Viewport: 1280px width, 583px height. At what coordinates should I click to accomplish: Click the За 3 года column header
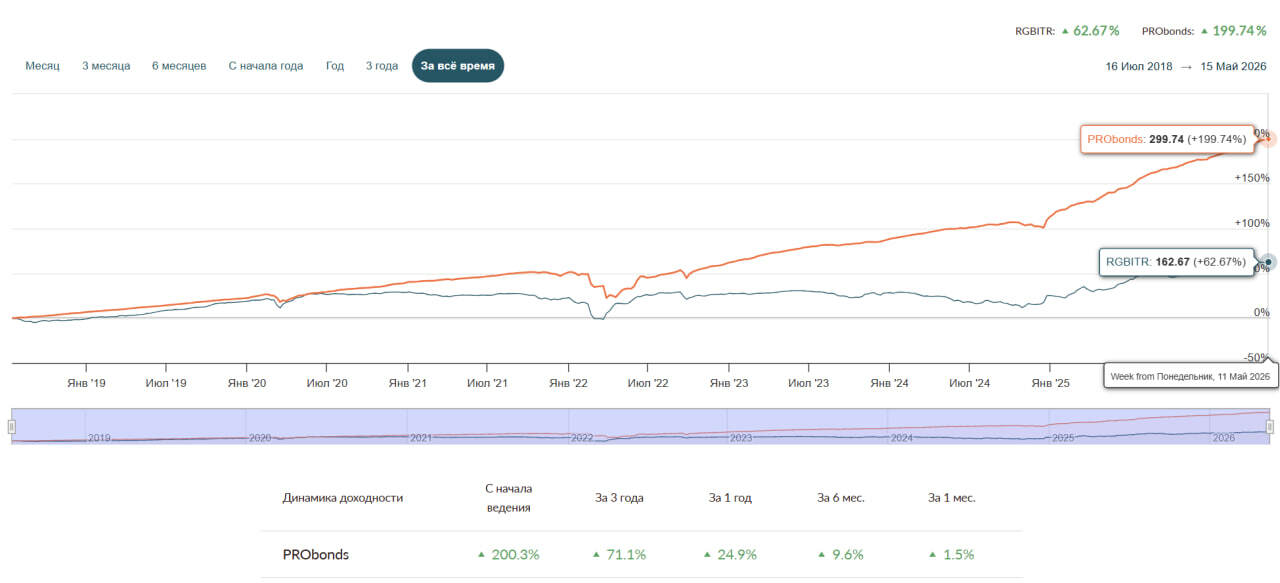click(x=620, y=497)
